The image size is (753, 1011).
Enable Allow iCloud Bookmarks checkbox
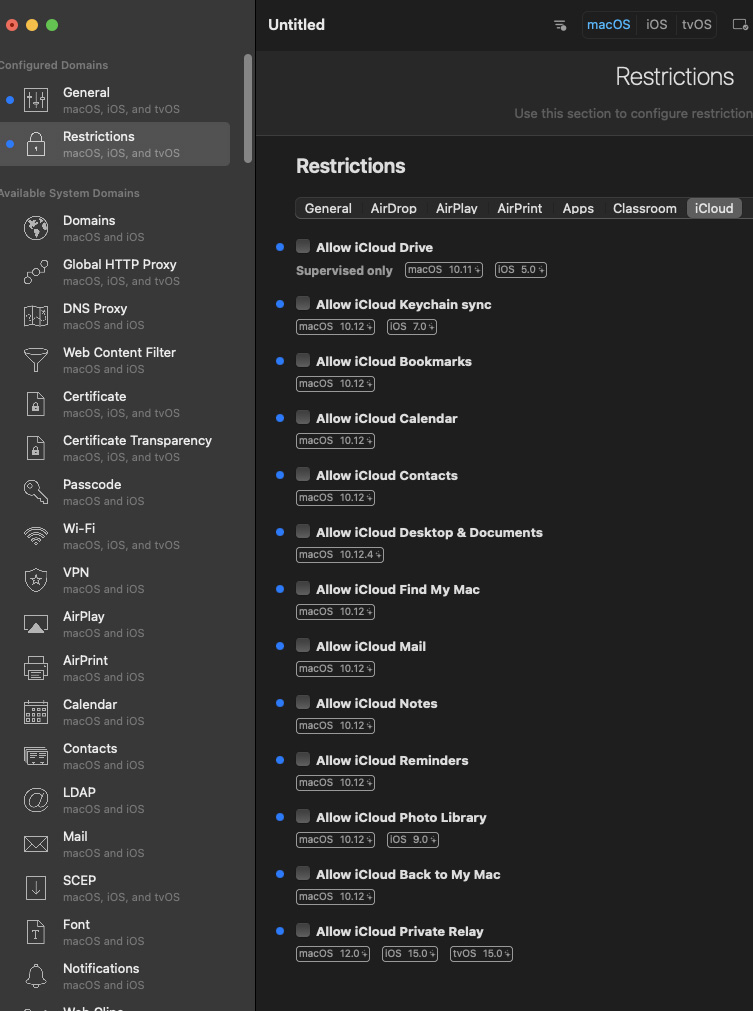pos(303,360)
